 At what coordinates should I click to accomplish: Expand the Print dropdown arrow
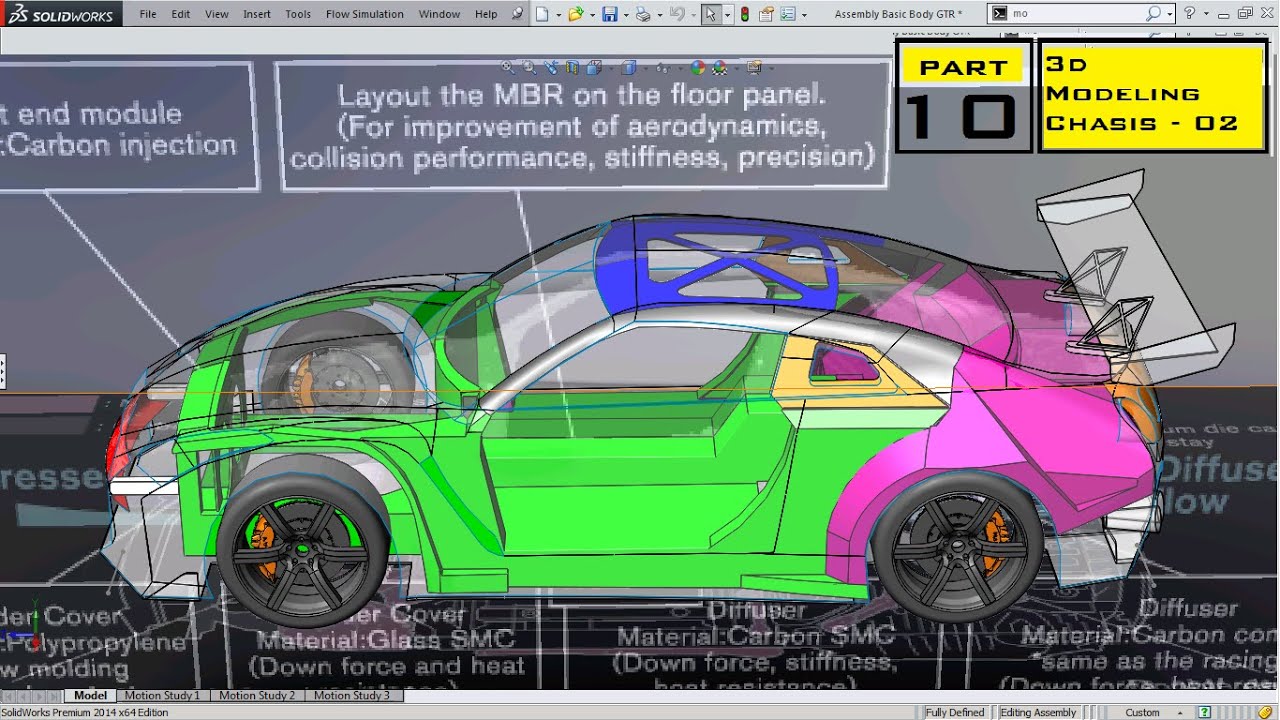(x=659, y=15)
